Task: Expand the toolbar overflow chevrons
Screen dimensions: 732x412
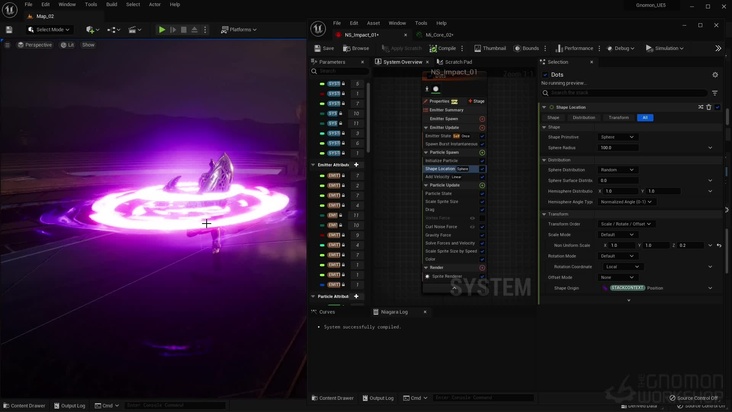Action: [718, 48]
